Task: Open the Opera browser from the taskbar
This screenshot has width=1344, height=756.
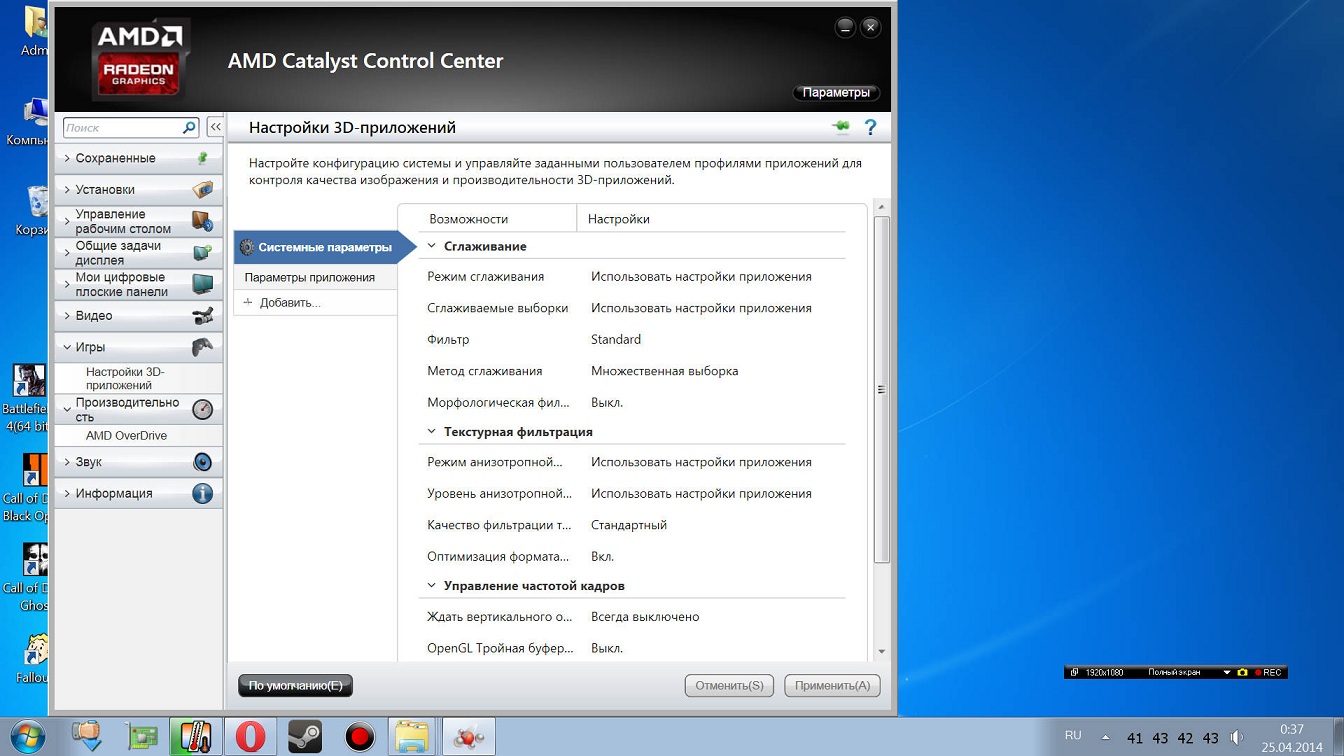Action: [250, 737]
